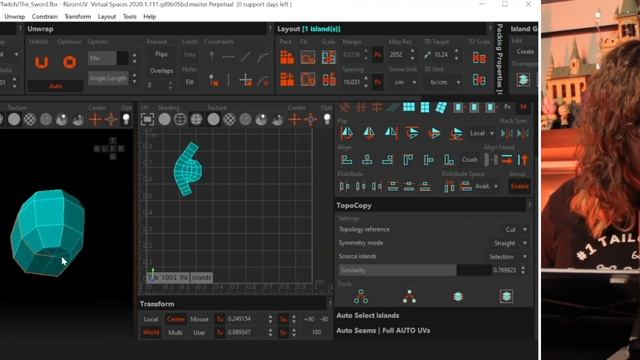Click the top Fit icon in Layout

pyautogui.click(x=308, y=58)
